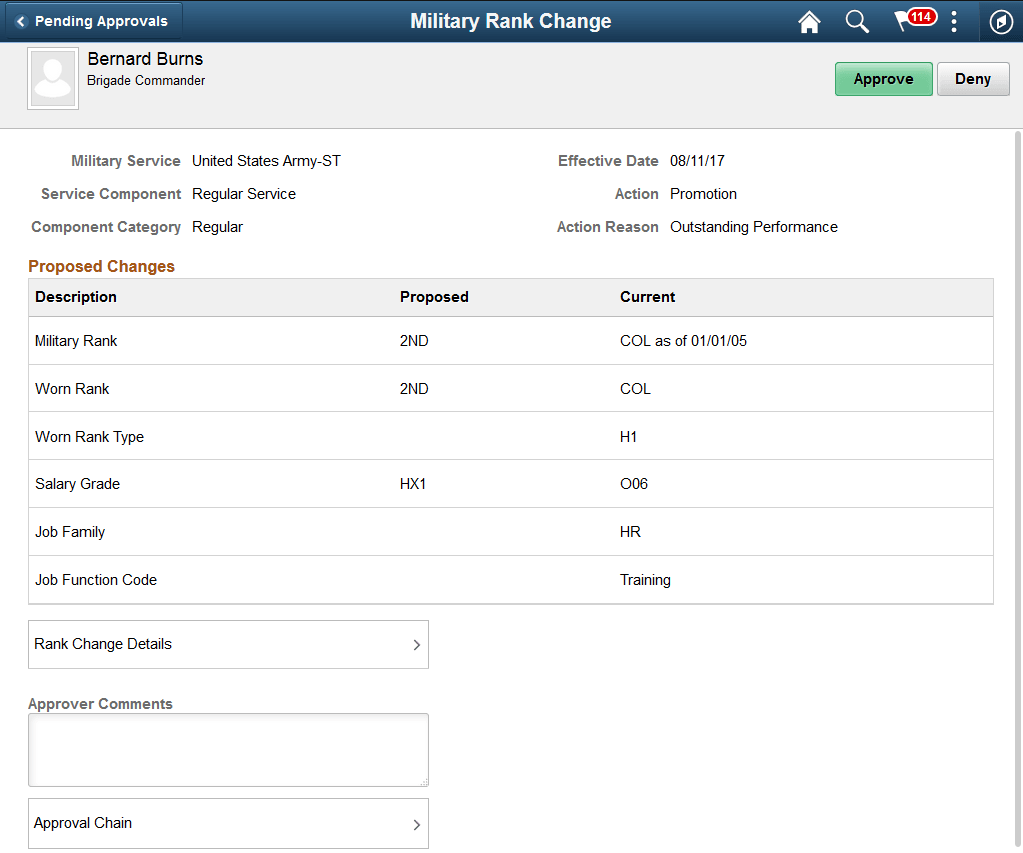The image size is (1023, 853).
Task: Click Bernard Burns's profile photo placeholder
Action: 52,77
